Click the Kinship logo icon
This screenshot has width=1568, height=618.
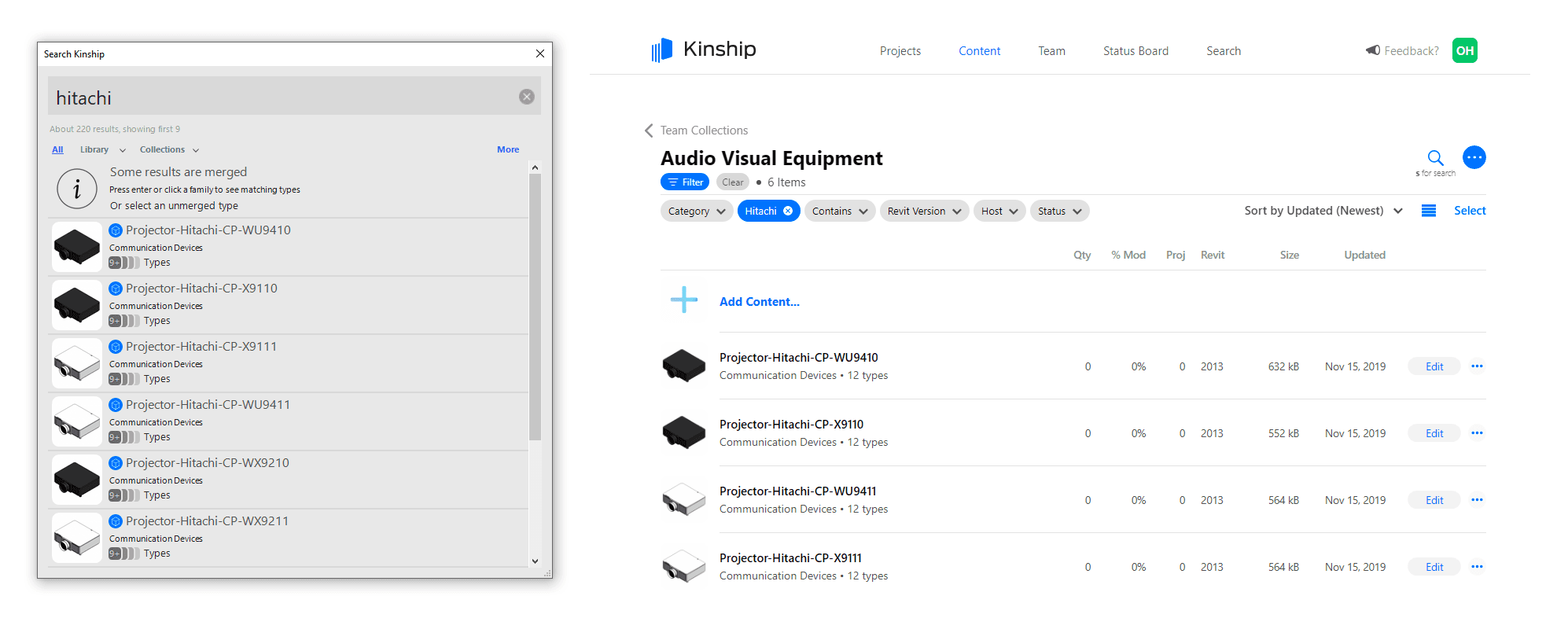click(x=662, y=50)
